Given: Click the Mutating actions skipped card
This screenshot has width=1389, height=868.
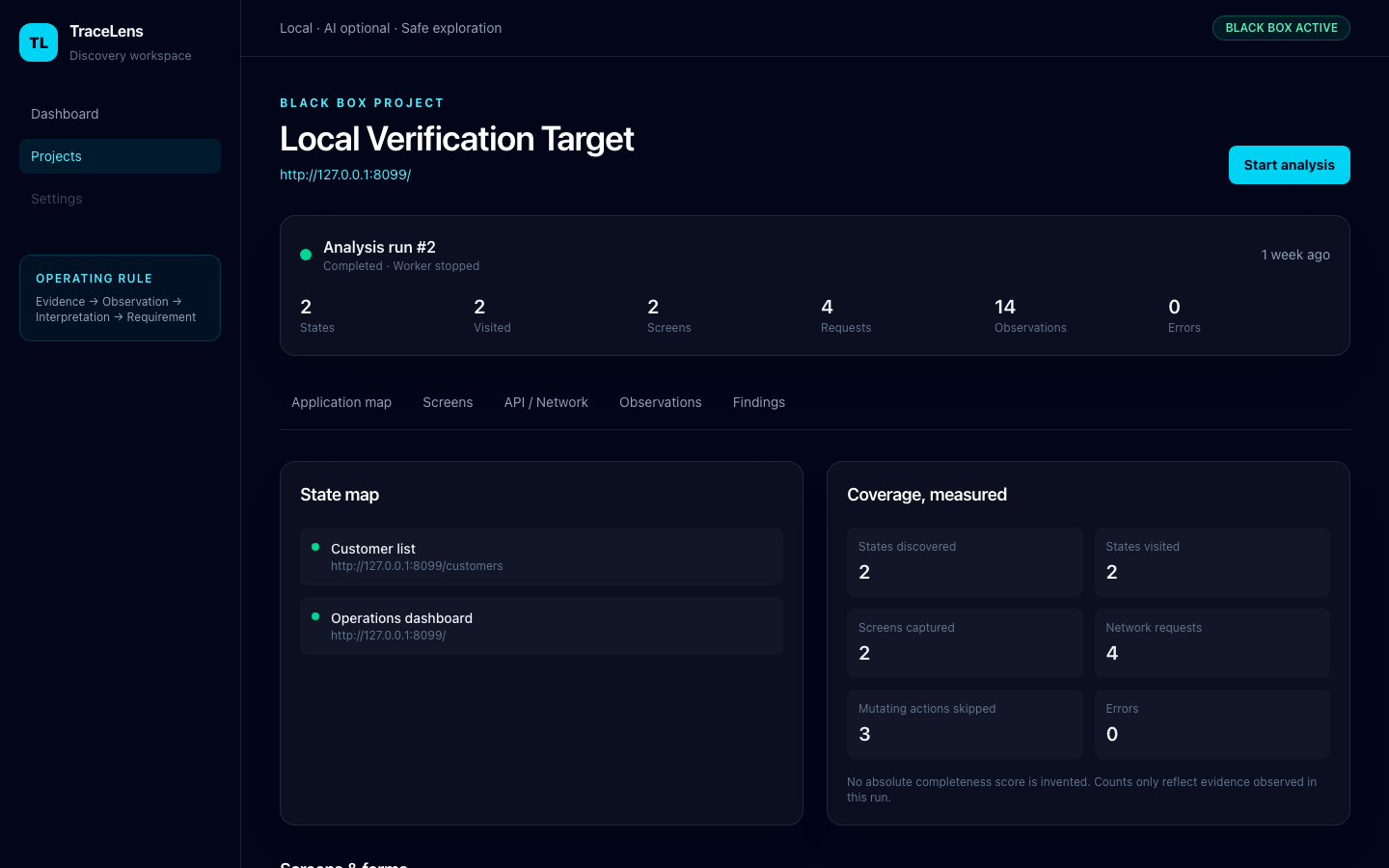Looking at the screenshot, I should pyautogui.click(x=965, y=724).
